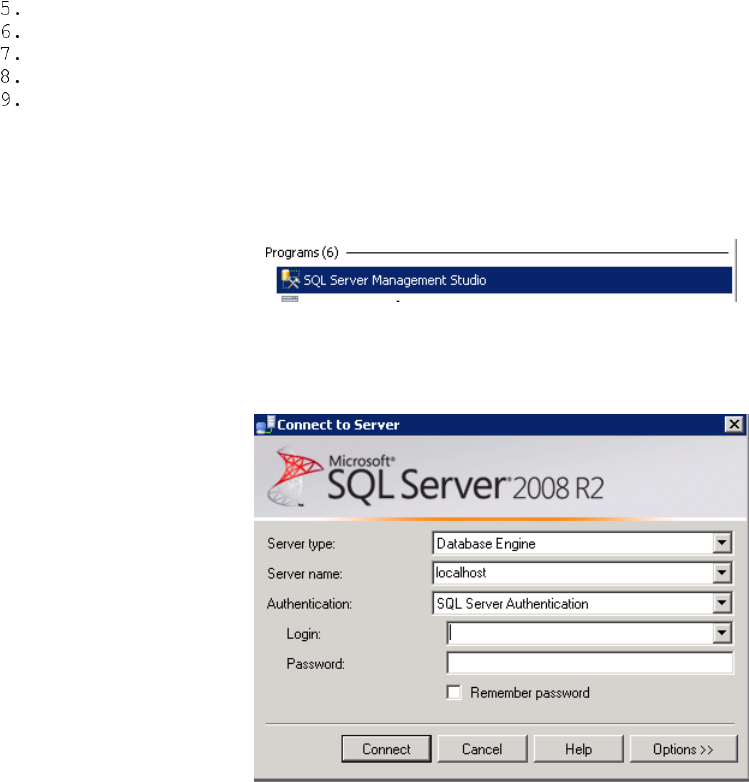This screenshot has height=782, width=749.
Task: Click the Server type: label
Action: 301,544
